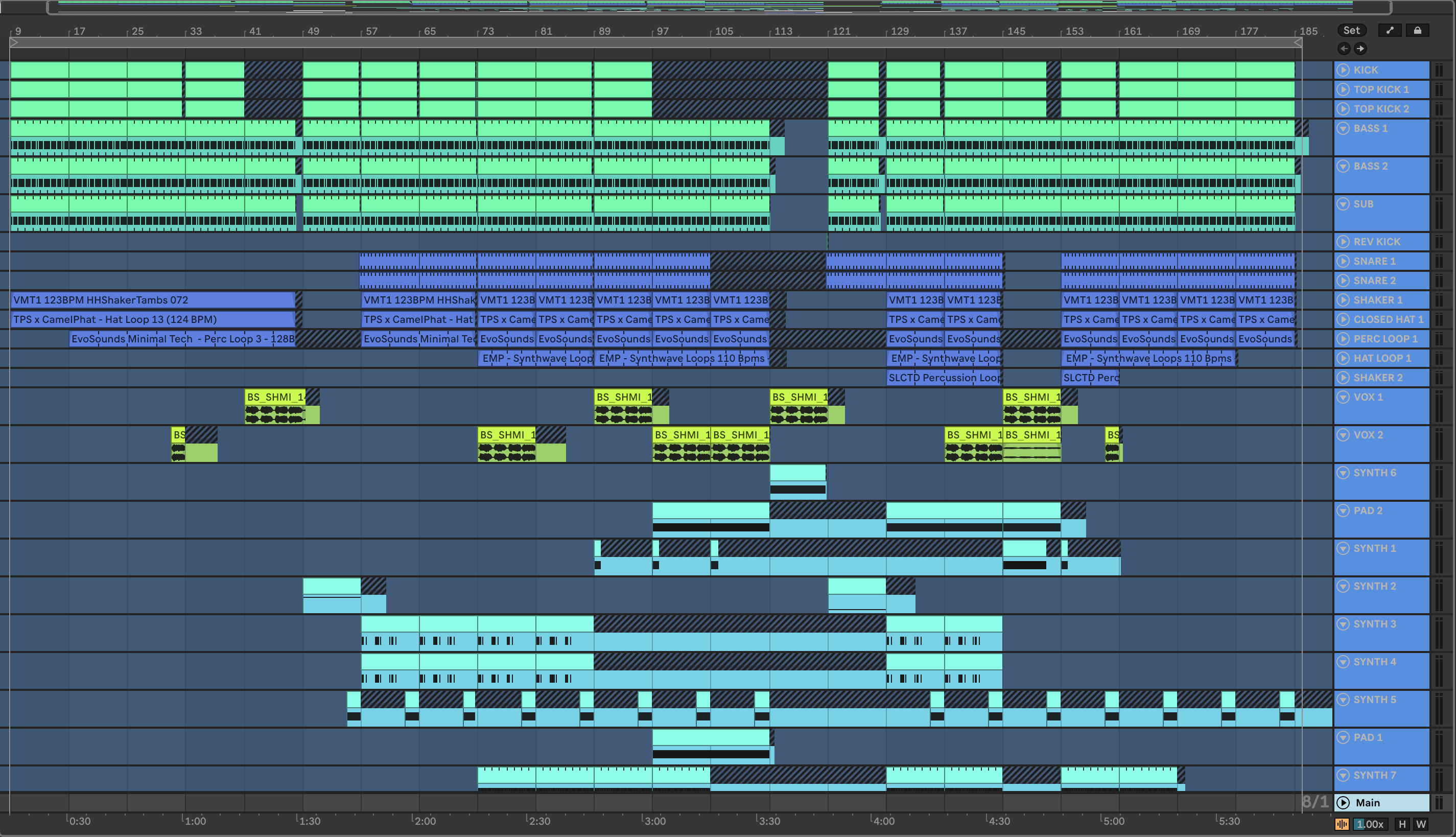Fold the VOX 1 track
1456x837 pixels.
point(1343,397)
